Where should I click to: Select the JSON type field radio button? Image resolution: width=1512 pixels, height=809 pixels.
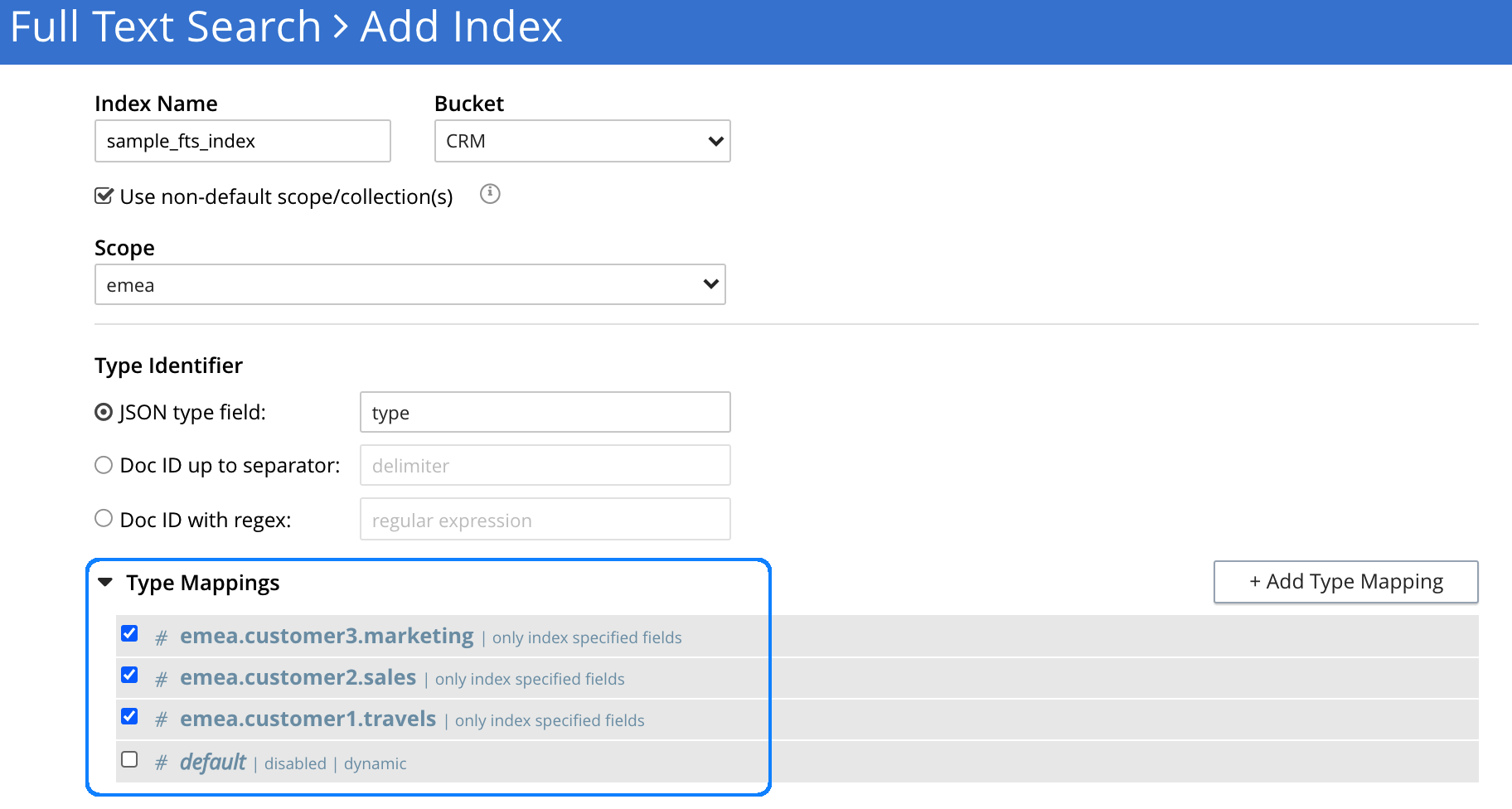(104, 413)
